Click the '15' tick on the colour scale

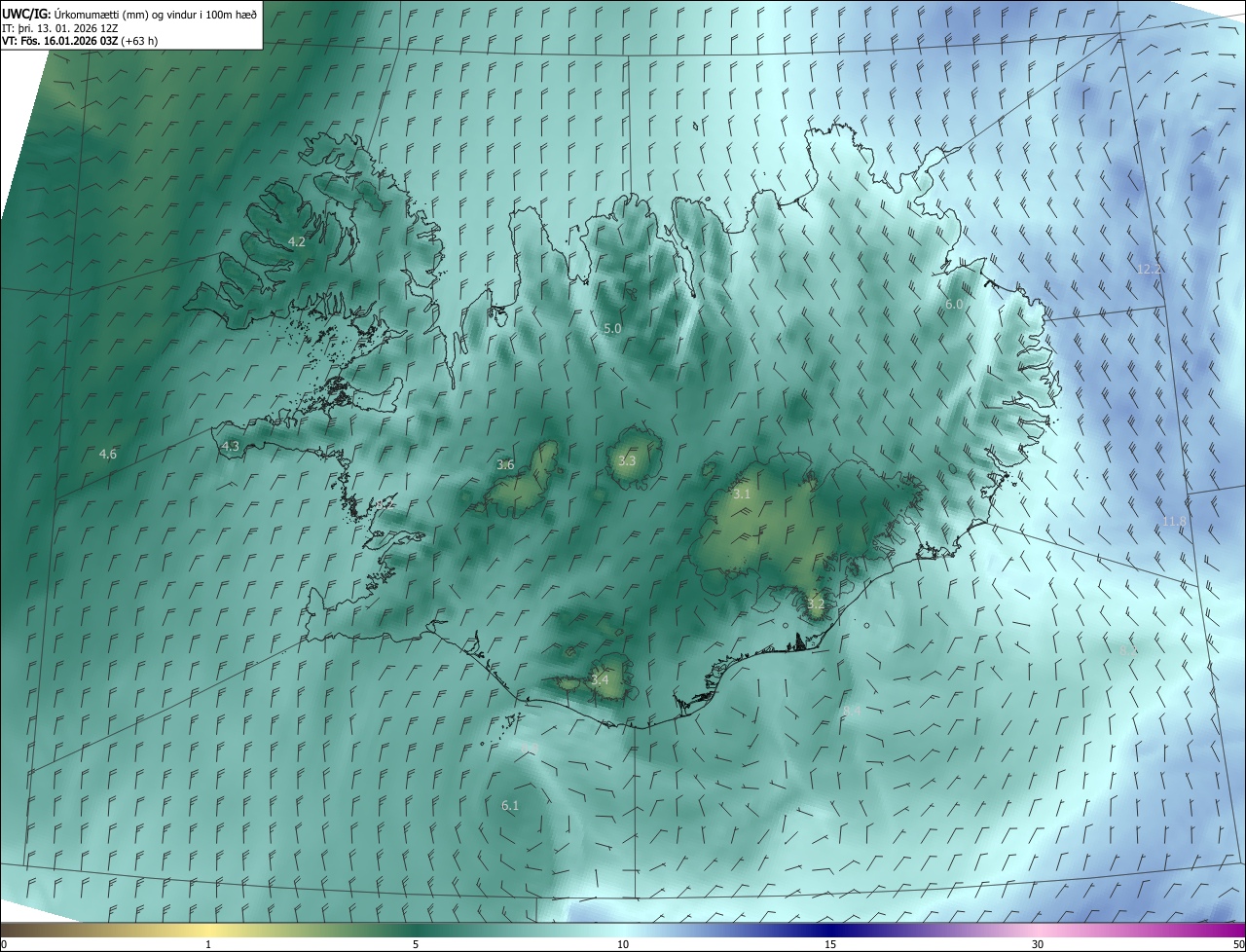pyautogui.click(x=830, y=945)
